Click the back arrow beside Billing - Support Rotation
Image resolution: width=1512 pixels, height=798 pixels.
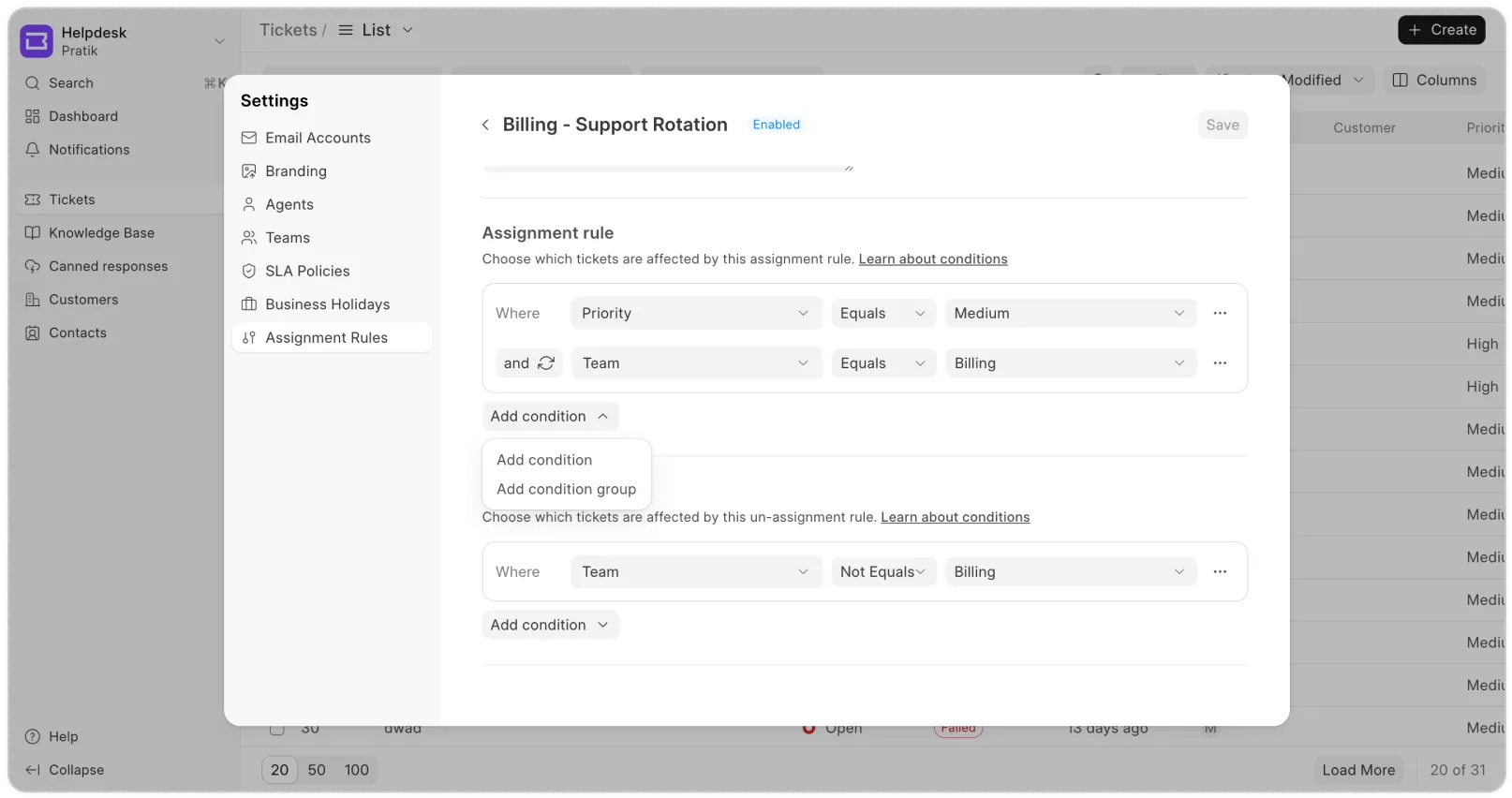(485, 126)
